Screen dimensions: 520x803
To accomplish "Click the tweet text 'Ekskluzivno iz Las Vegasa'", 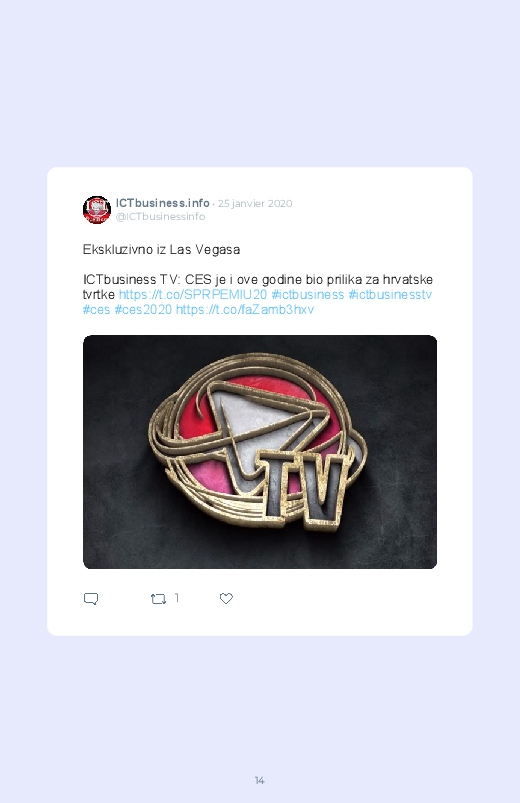I will (161, 249).
